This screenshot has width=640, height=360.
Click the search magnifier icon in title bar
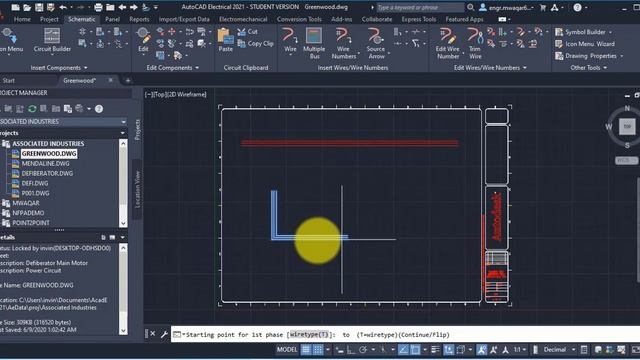(471, 7)
